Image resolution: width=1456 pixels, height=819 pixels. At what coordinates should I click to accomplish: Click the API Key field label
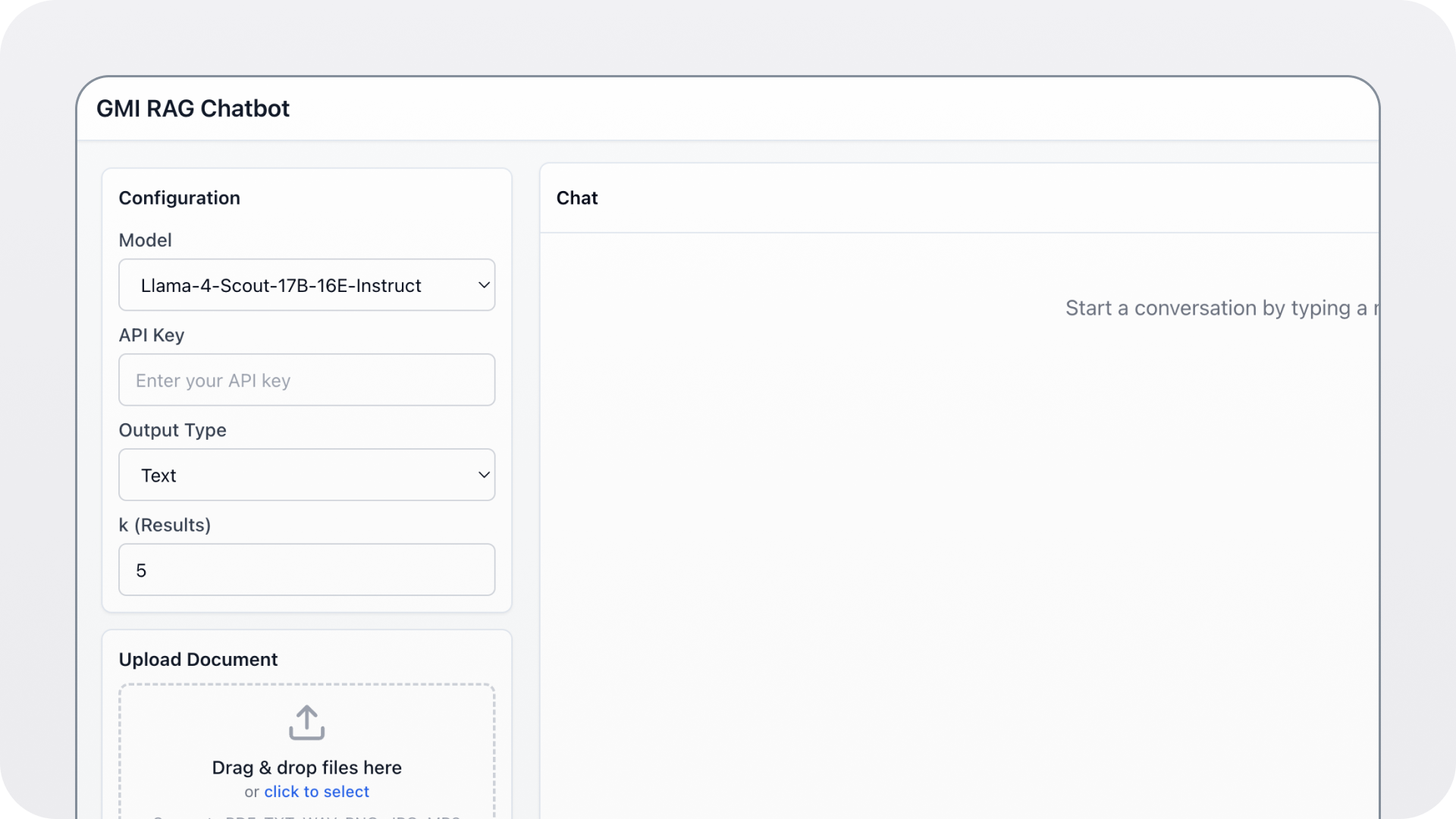[x=151, y=335]
